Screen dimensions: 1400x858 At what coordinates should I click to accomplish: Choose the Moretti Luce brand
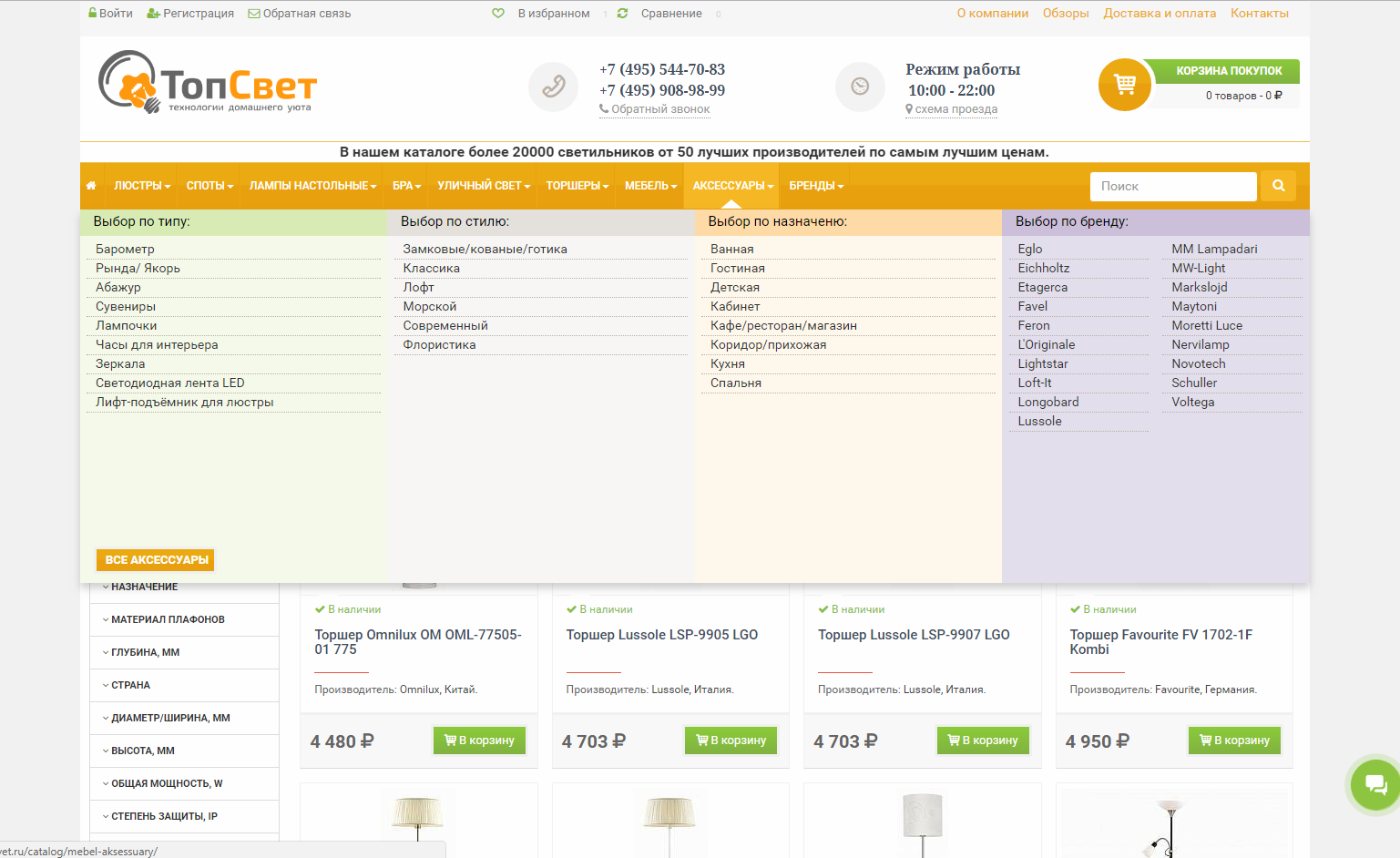coord(1207,325)
